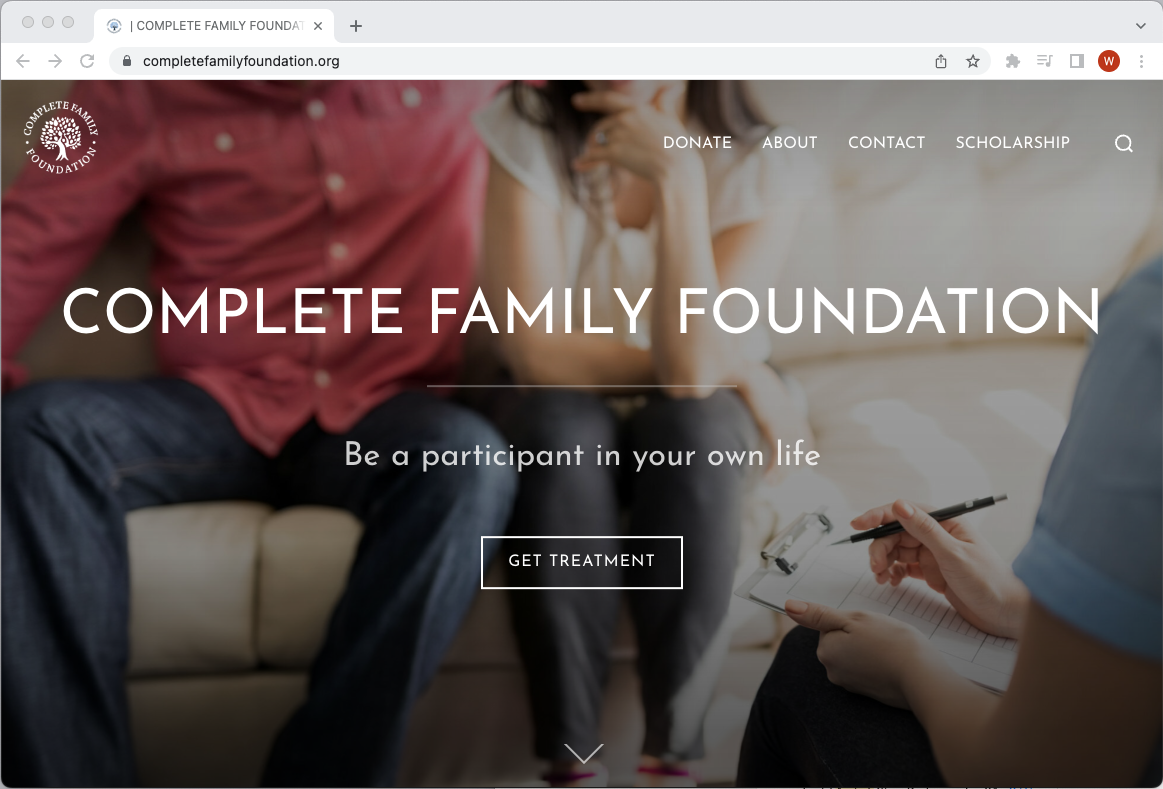Viewport: 1163px width, 789px height.
Task: Click the scroll-down chevron at page bottom
Action: point(584,753)
